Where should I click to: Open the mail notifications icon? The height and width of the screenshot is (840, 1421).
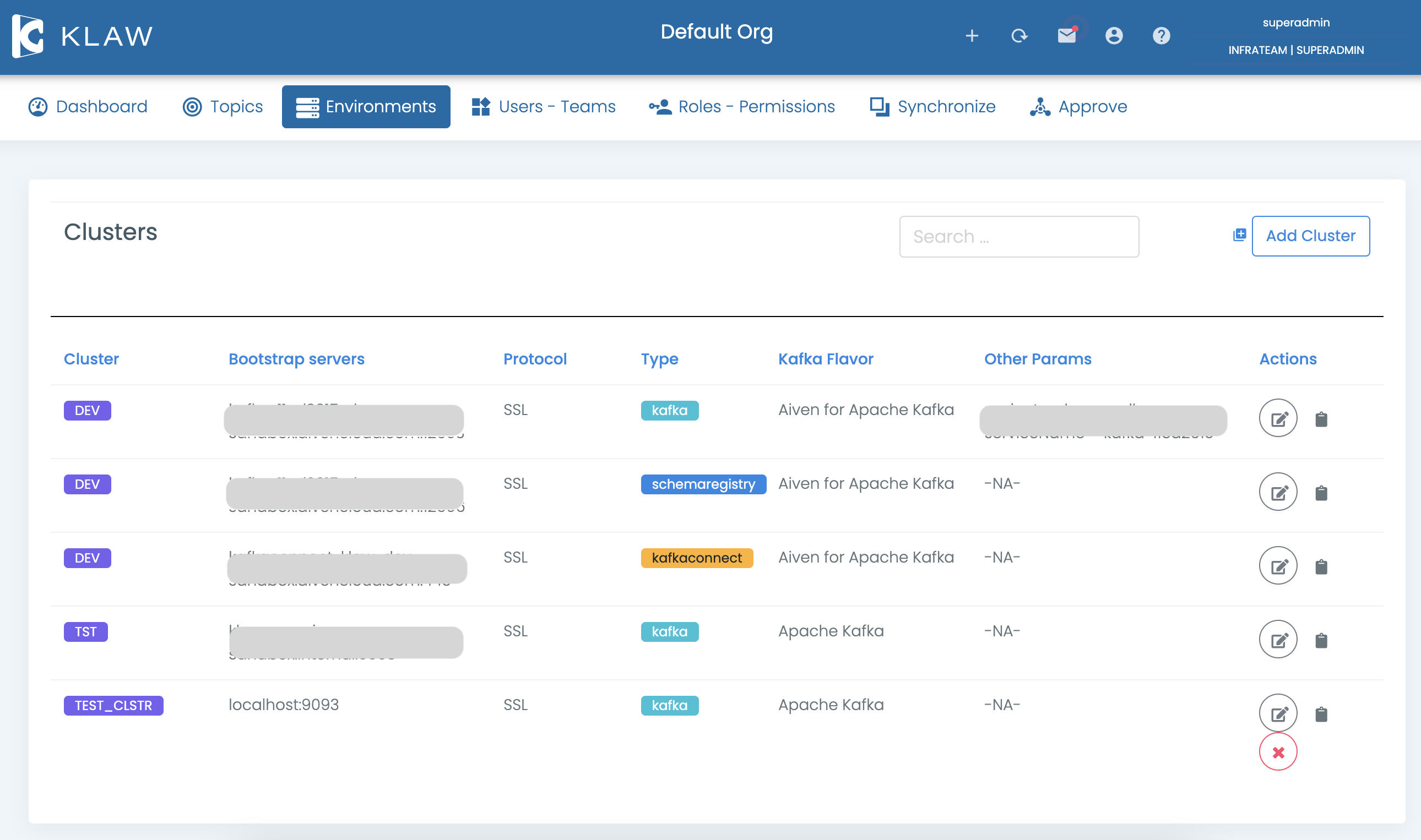pos(1066,36)
